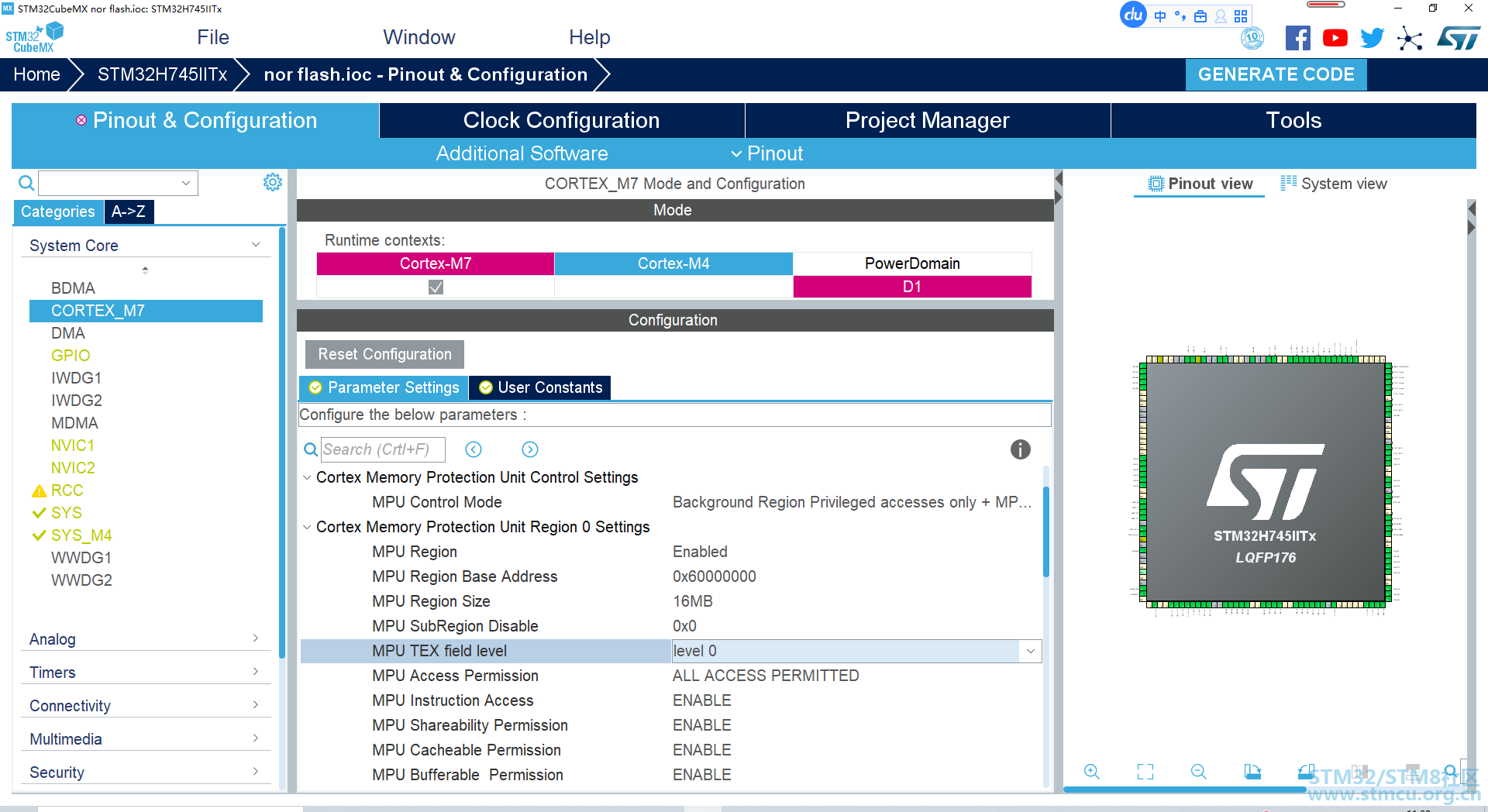Click the parameter Search field
1488x812 pixels.
[x=383, y=449]
